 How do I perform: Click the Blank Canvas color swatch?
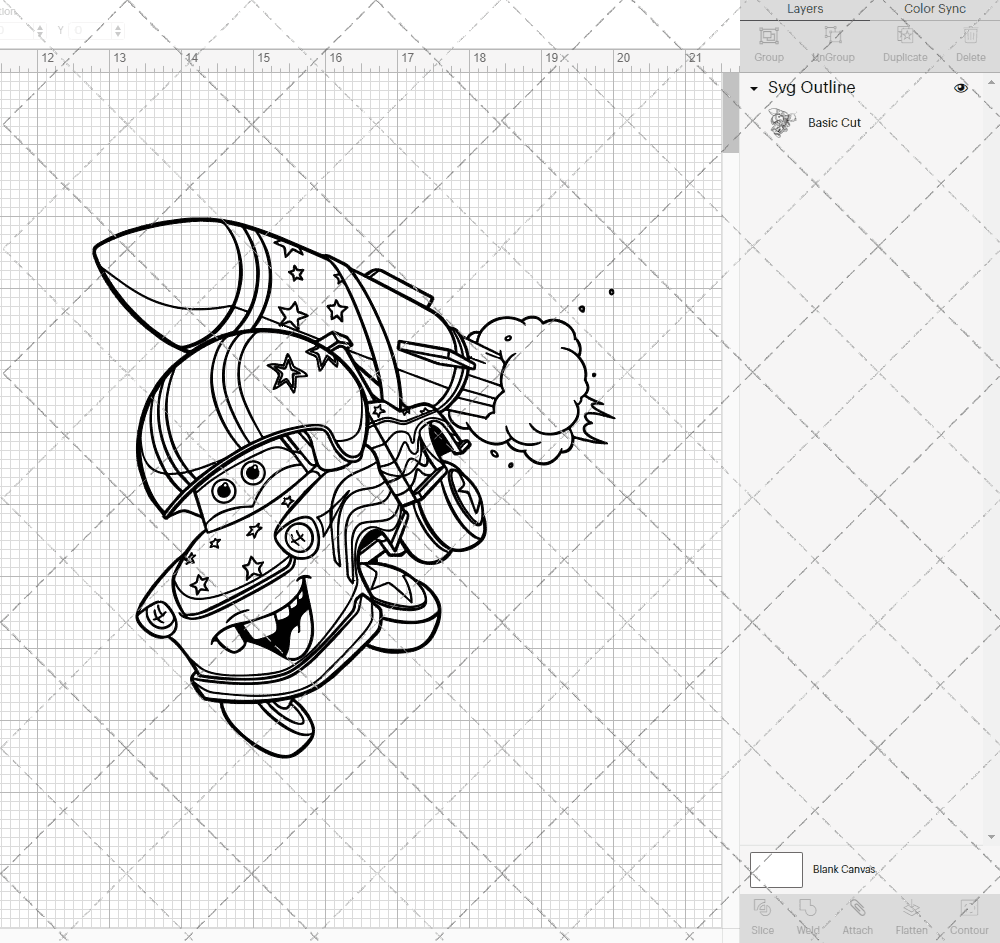point(776,870)
